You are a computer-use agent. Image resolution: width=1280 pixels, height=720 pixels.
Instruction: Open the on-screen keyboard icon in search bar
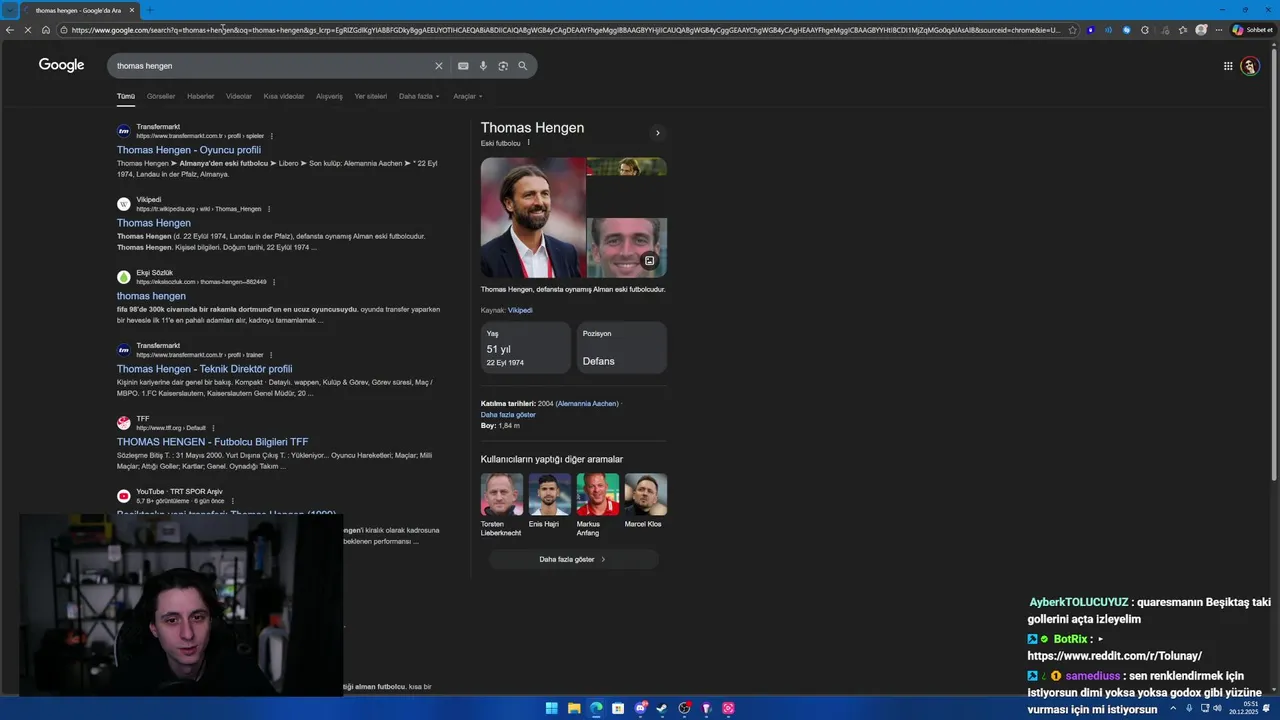(x=463, y=66)
